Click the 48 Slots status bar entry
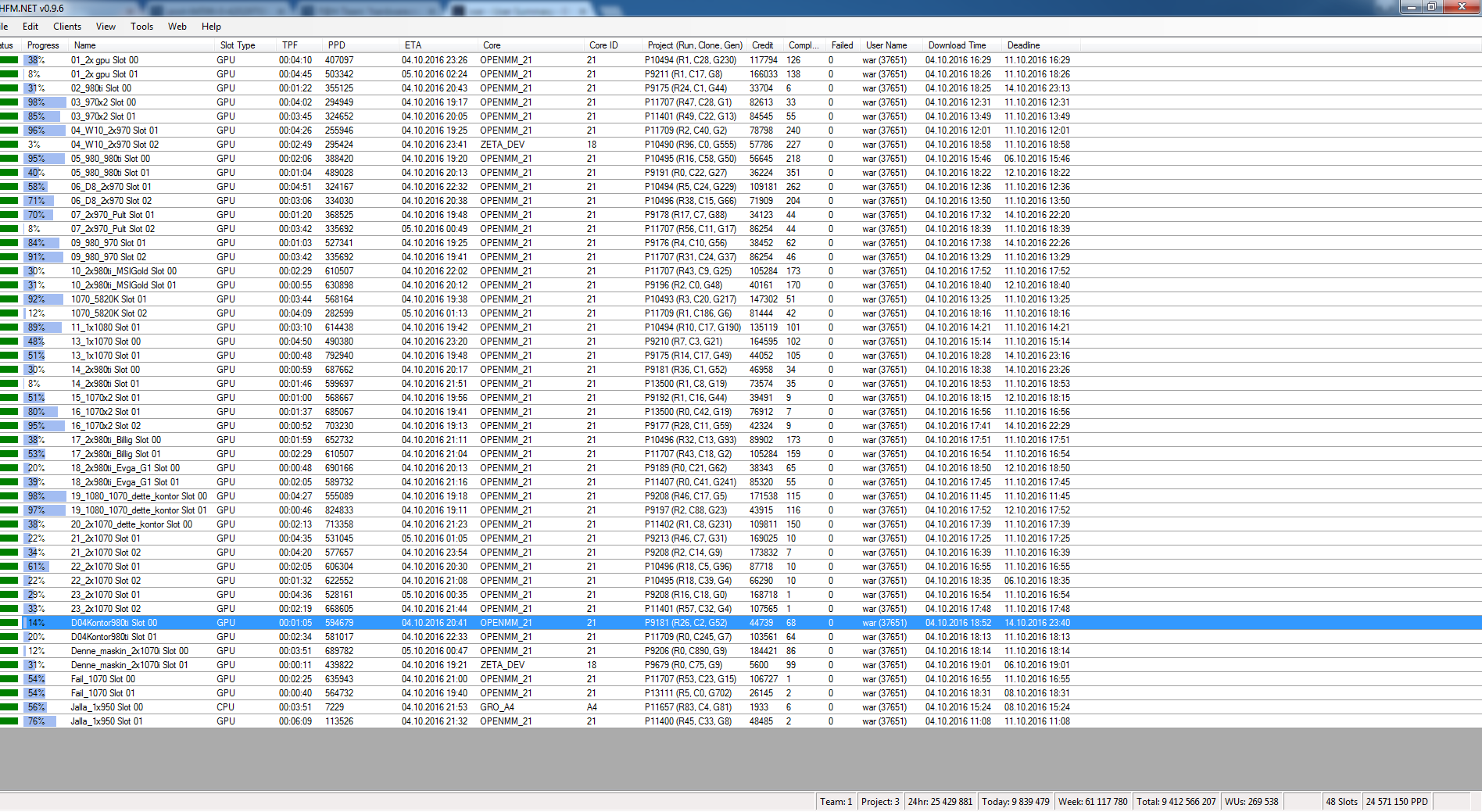Screen dimensions: 1482x812 click(1341, 802)
